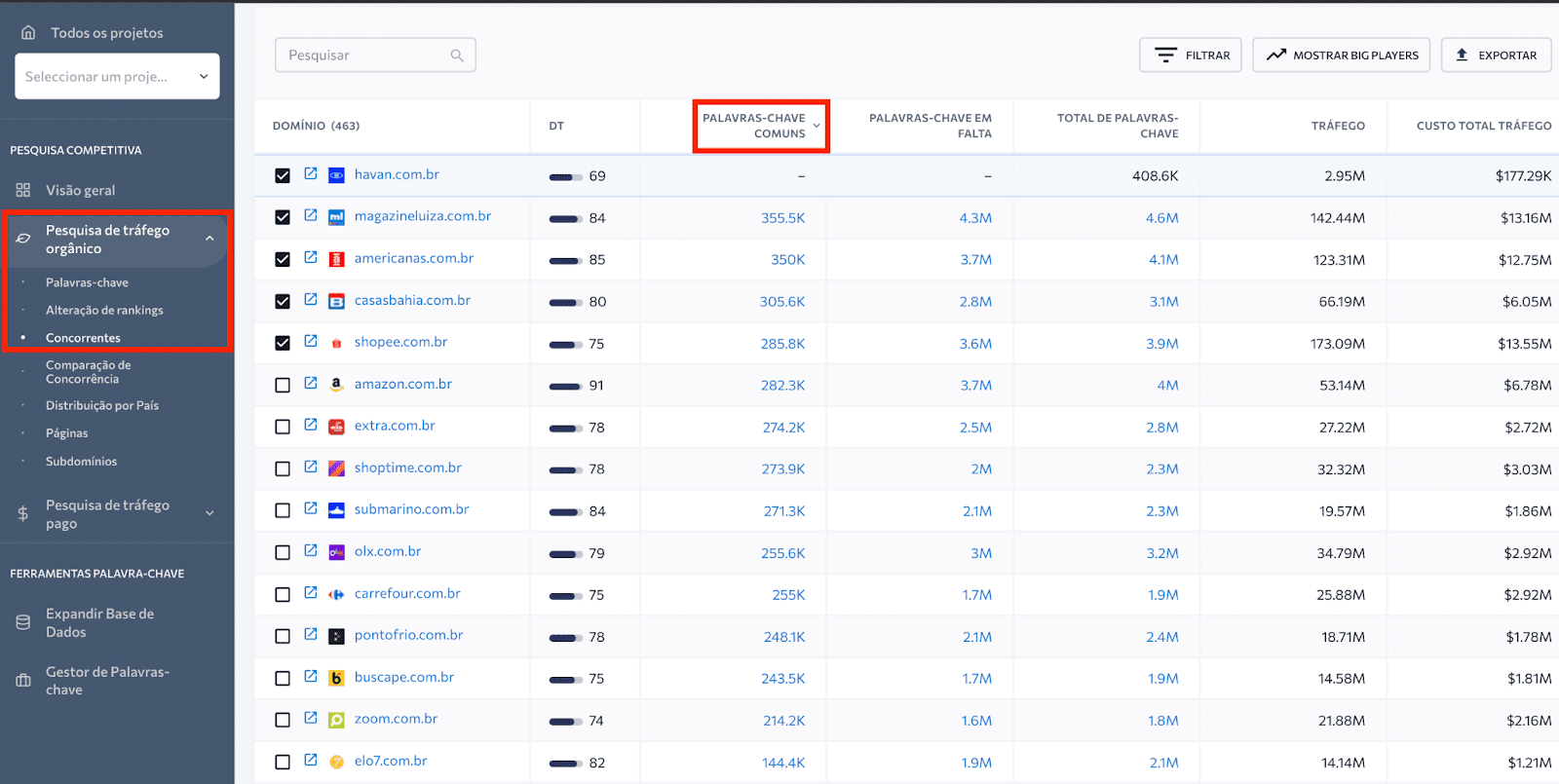
Task: Uncheck the shopee.com.br checkbox
Action: click(x=283, y=343)
